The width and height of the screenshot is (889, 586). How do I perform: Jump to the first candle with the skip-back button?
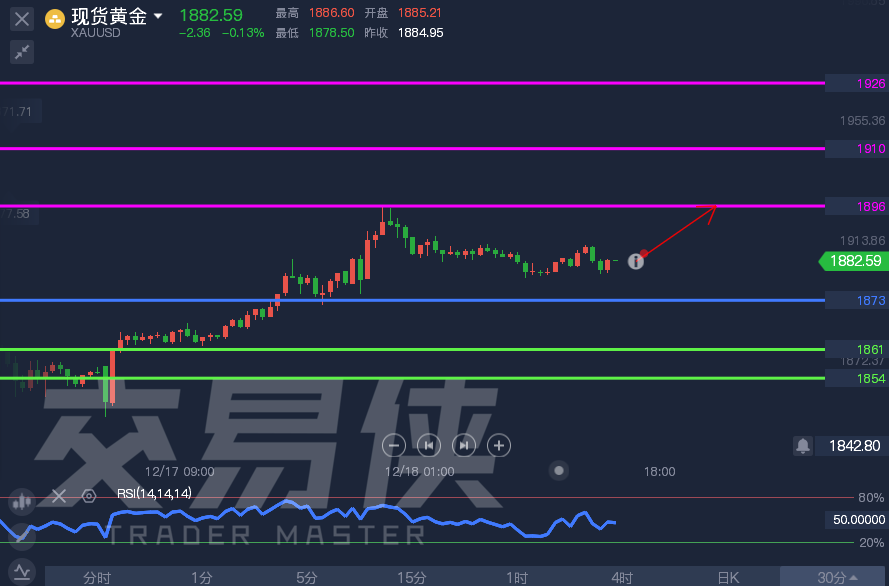click(429, 445)
